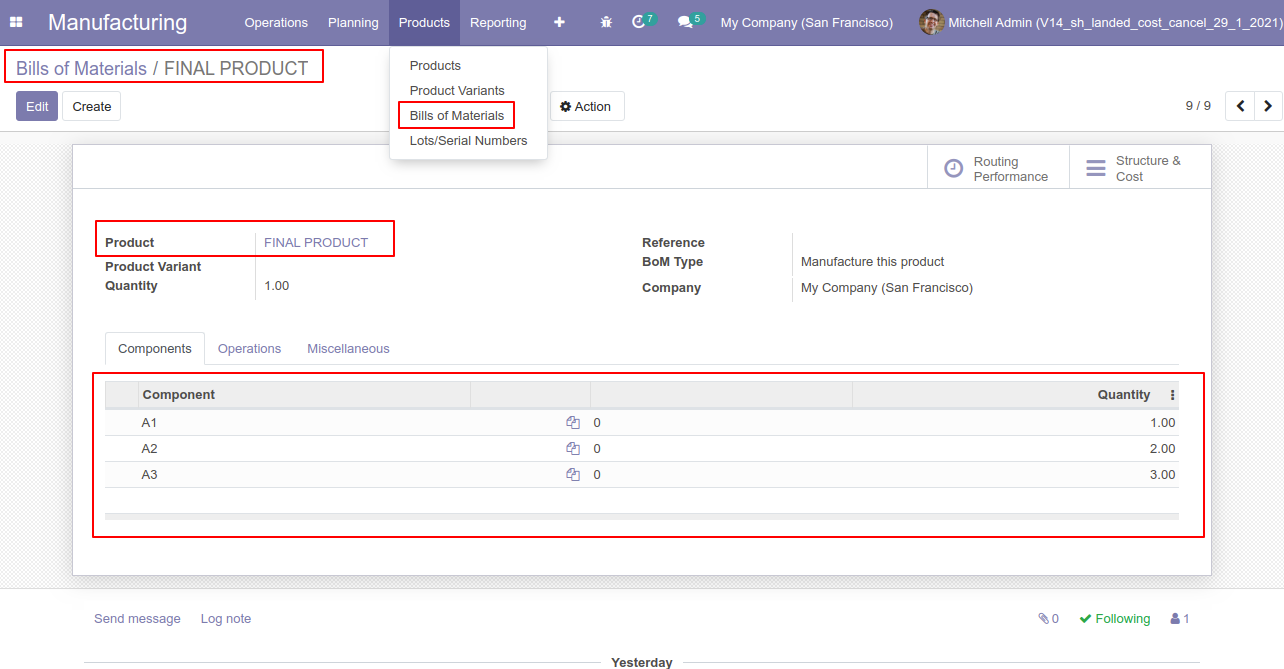Go back via Bills of Materials breadcrumb
Screen dimensions: 1284x669
(81, 69)
